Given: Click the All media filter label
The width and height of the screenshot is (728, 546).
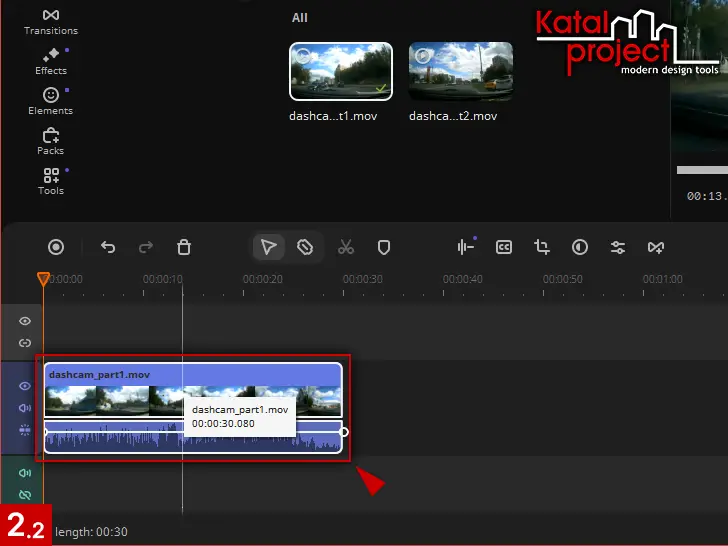Looking at the screenshot, I should coord(300,18).
